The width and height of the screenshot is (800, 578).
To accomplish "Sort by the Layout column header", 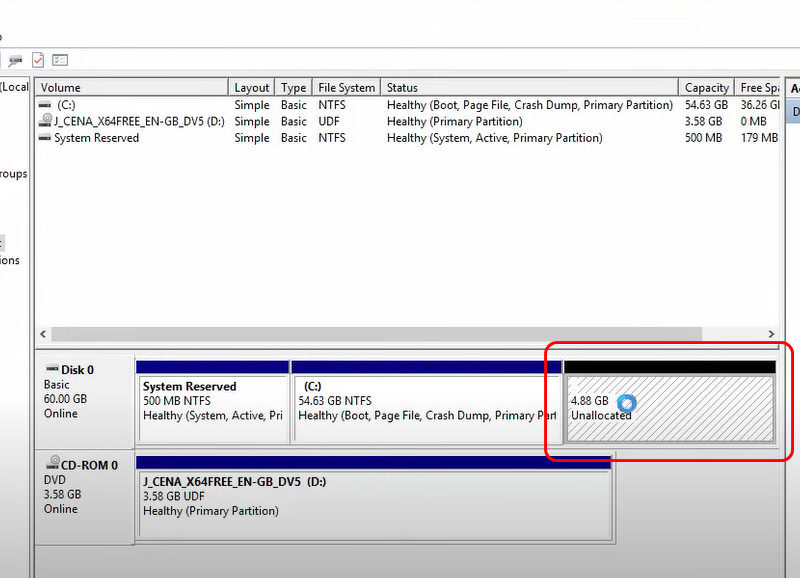I will (252, 88).
